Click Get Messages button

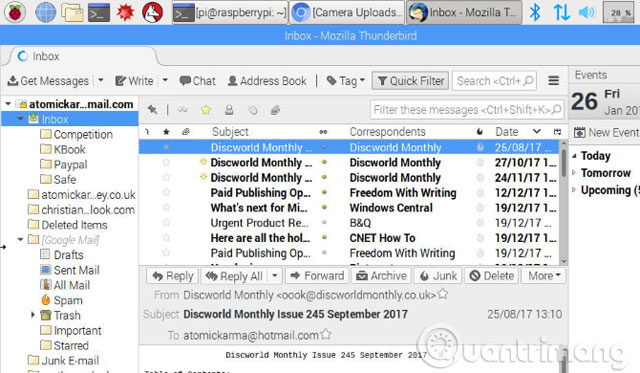48,81
